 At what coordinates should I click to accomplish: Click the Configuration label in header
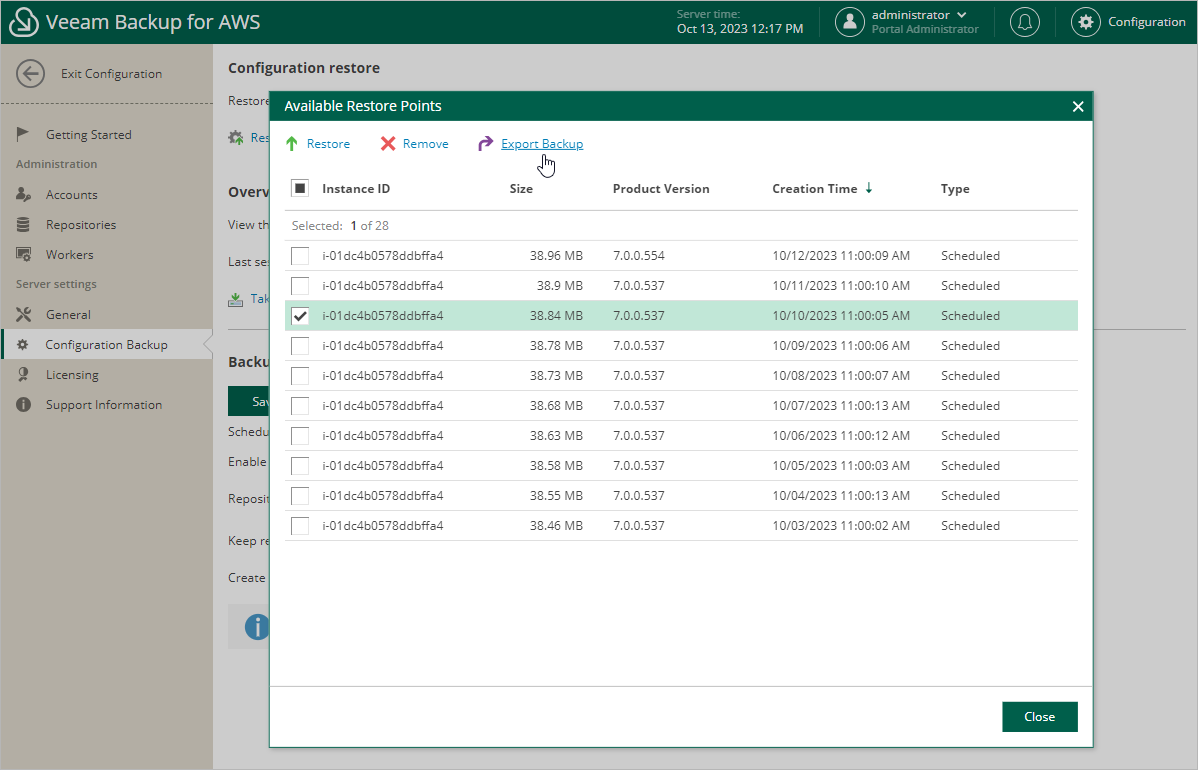pos(1147,21)
